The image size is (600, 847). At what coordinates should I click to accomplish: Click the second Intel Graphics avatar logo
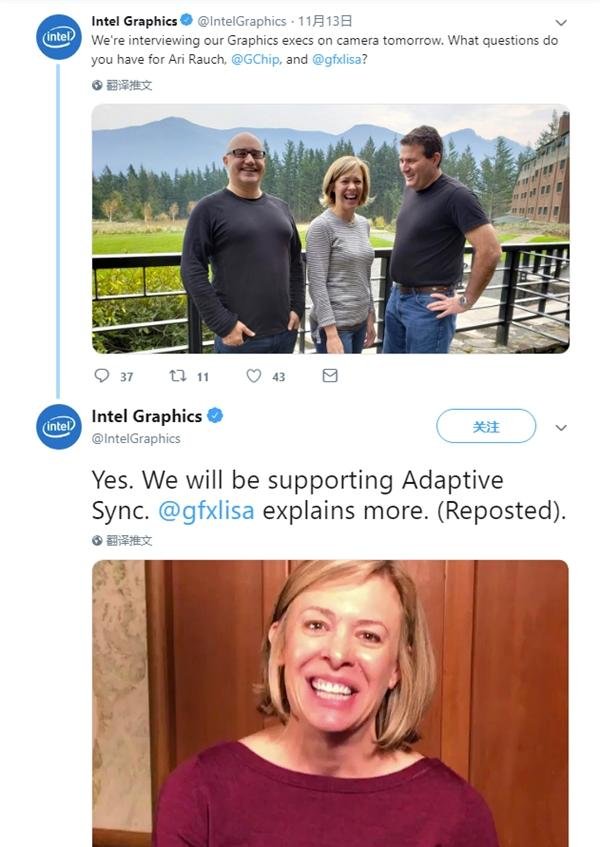click(58, 426)
